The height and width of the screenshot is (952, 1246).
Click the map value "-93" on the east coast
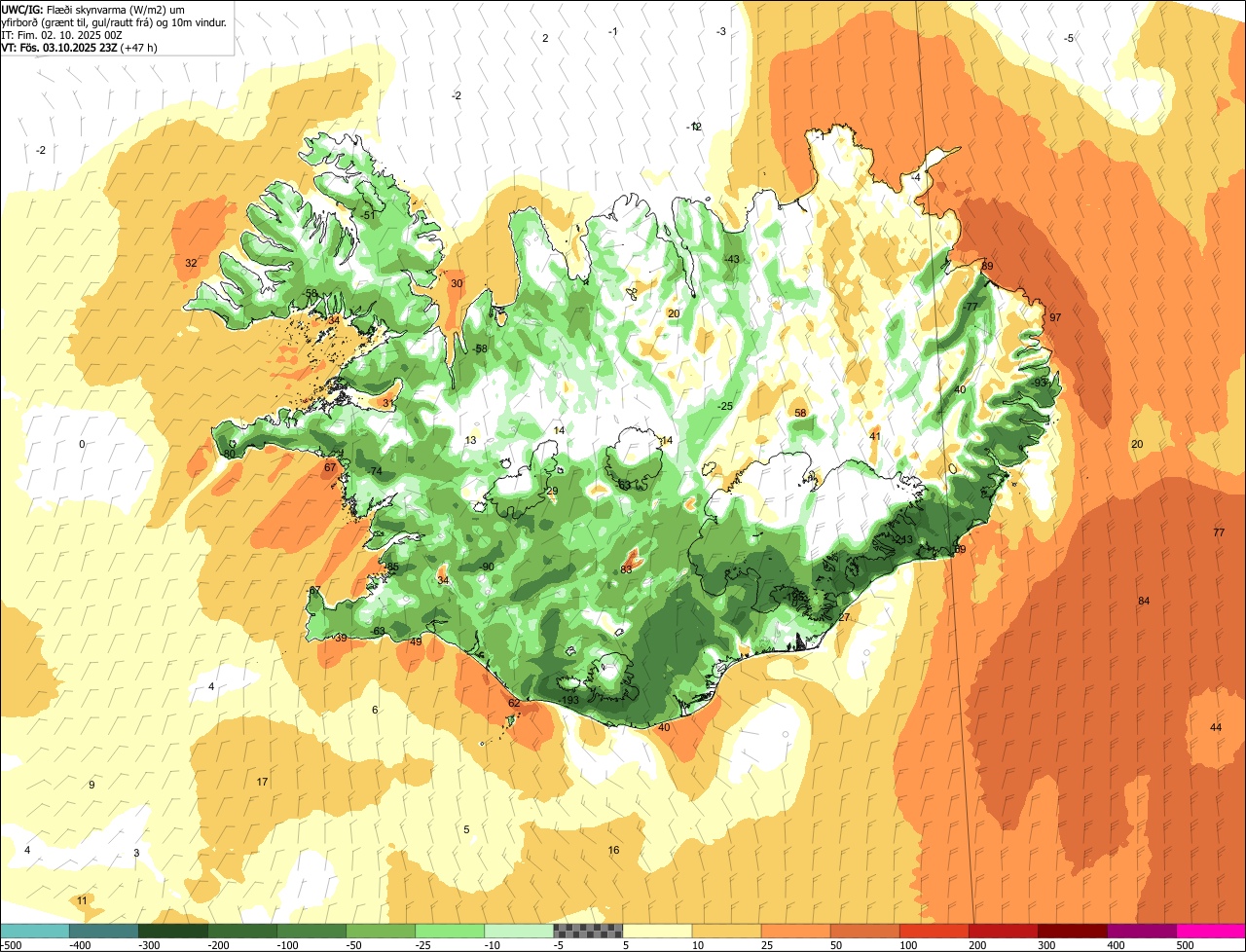point(1040,382)
